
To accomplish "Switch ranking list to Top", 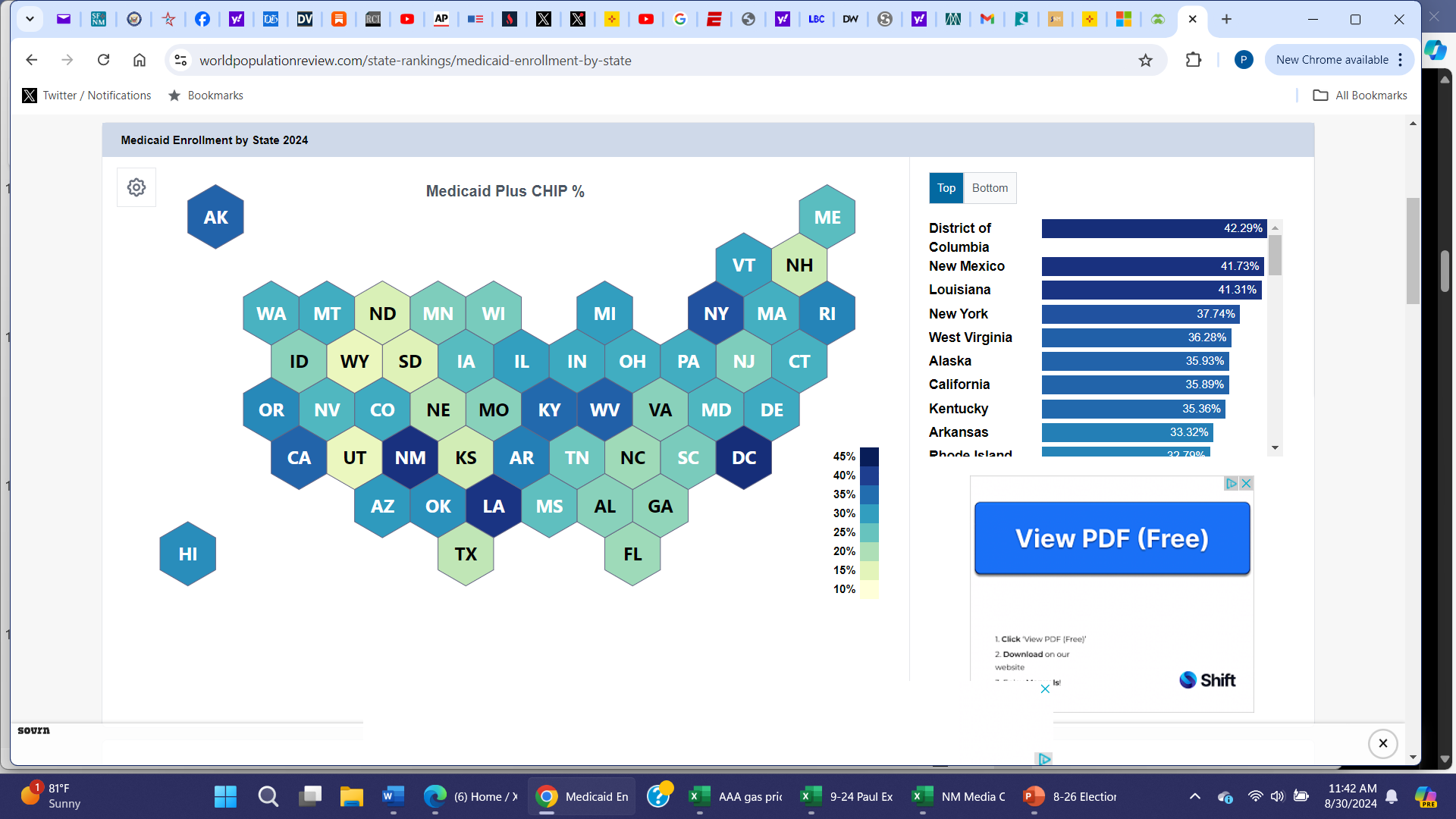I will tap(946, 188).
